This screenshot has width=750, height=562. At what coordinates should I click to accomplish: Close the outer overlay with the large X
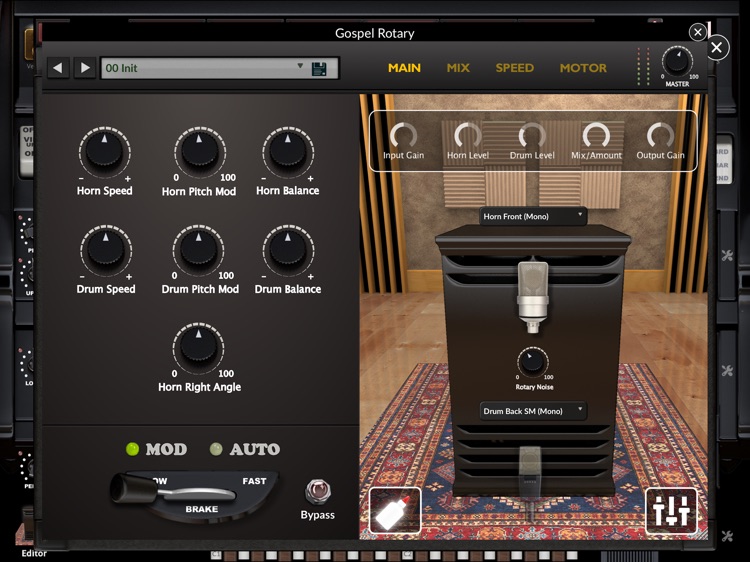click(x=717, y=47)
